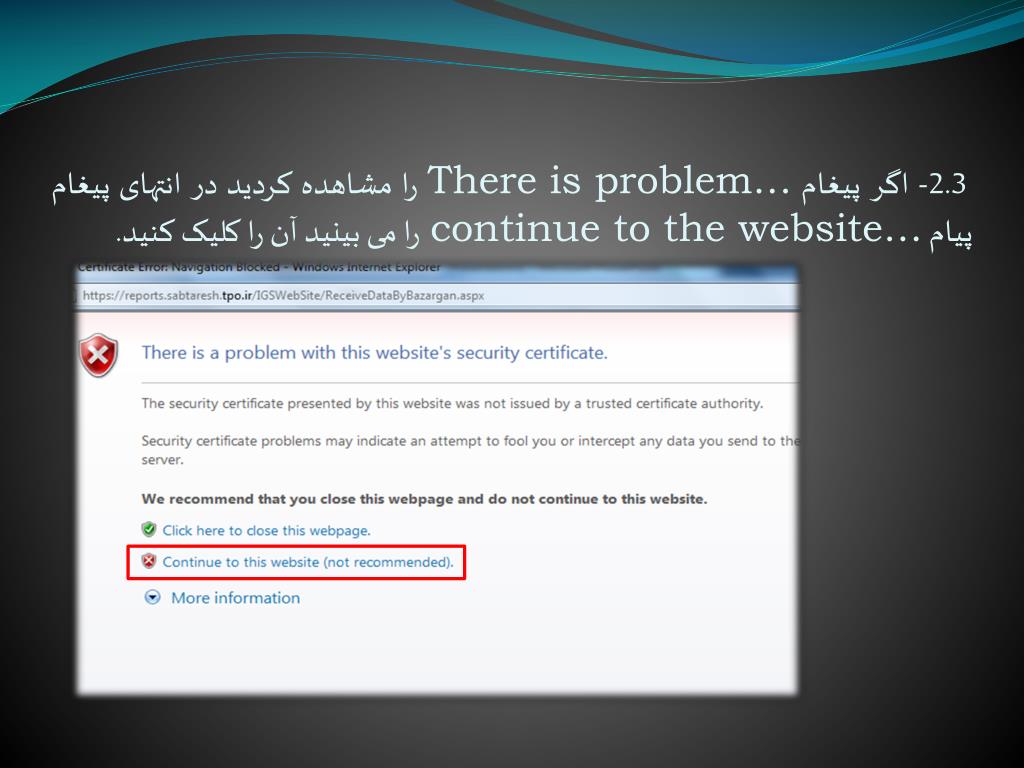Click the address bar with reports.sabtaresh URL
Image resolution: width=1024 pixels, height=768 pixels.
tap(438, 296)
